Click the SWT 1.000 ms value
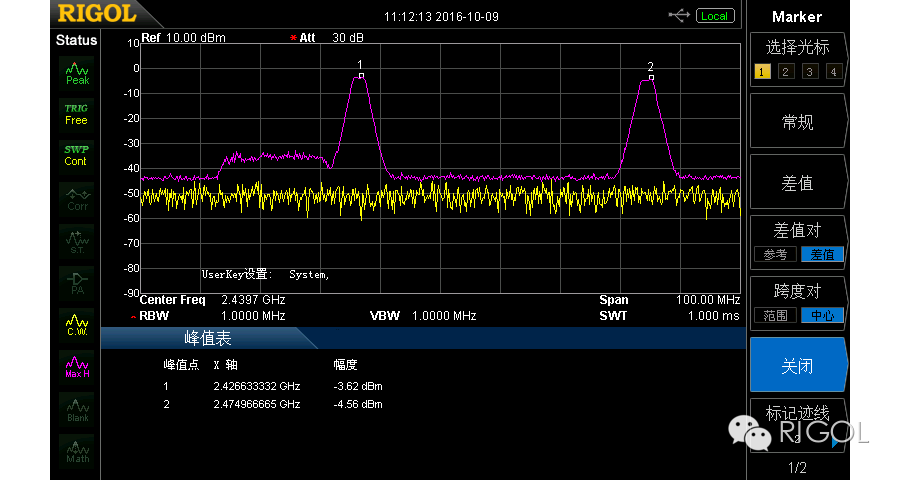900x480 pixels. pos(713,316)
